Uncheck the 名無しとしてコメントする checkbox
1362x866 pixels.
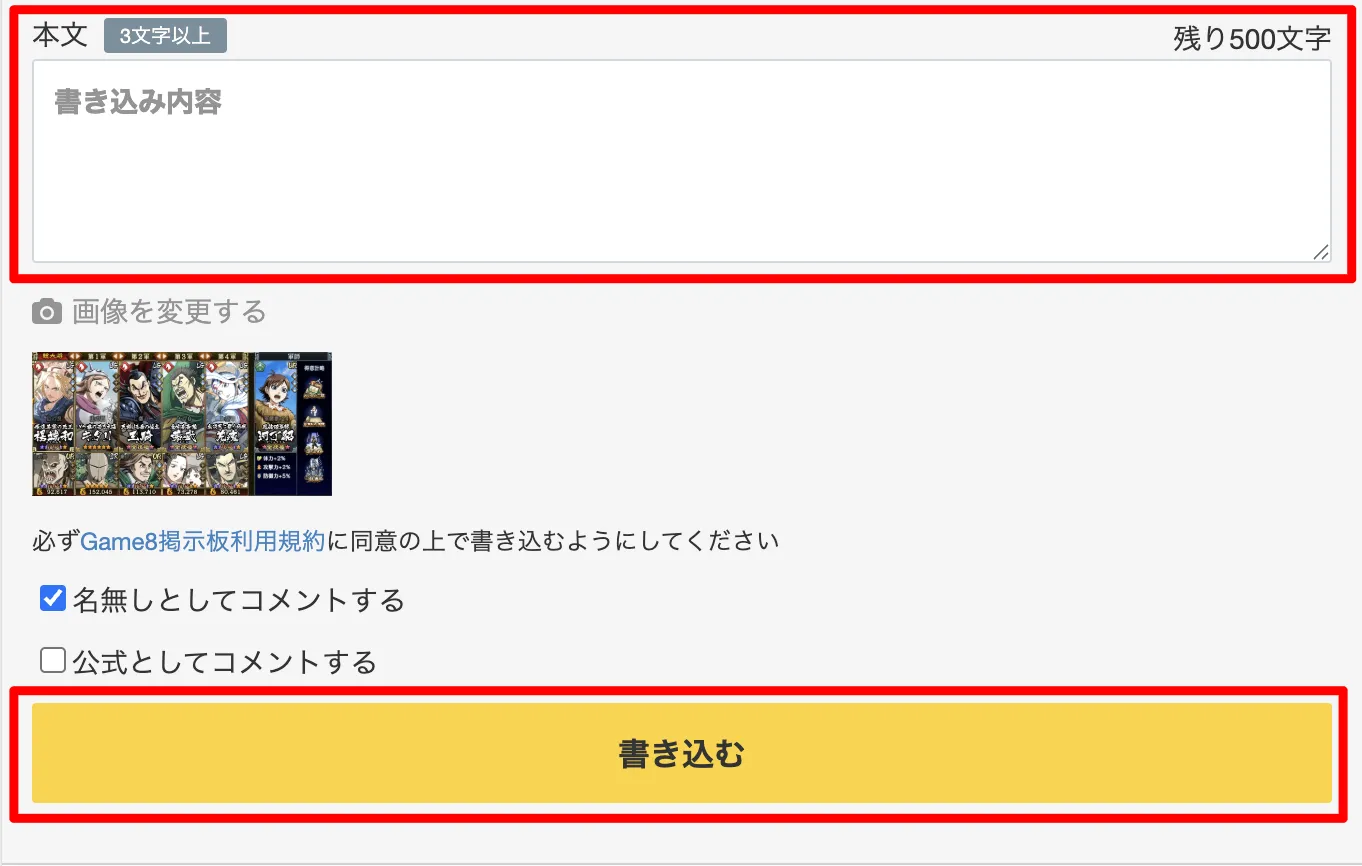pyautogui.click(x=53, y=599)
